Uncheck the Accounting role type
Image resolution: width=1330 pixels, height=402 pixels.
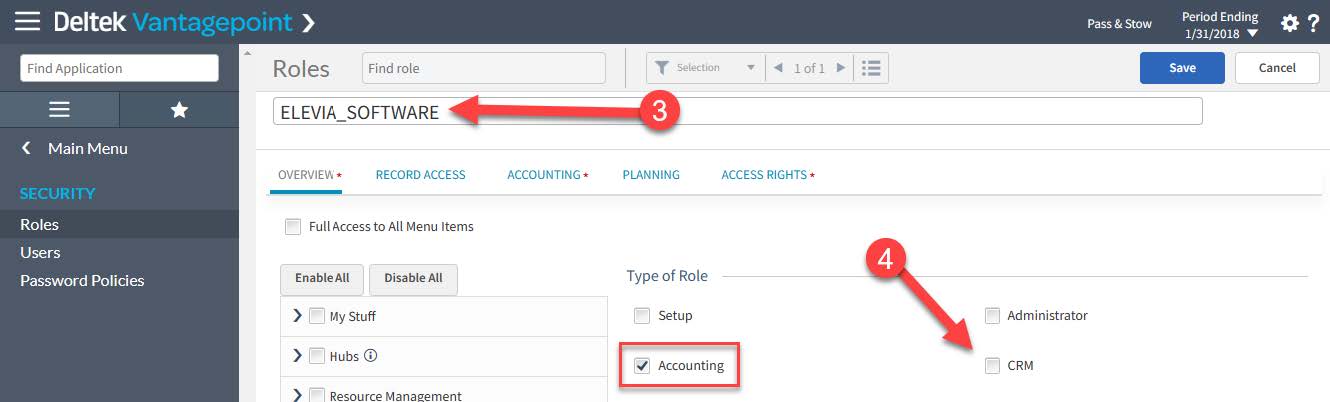tap(642, 365)
